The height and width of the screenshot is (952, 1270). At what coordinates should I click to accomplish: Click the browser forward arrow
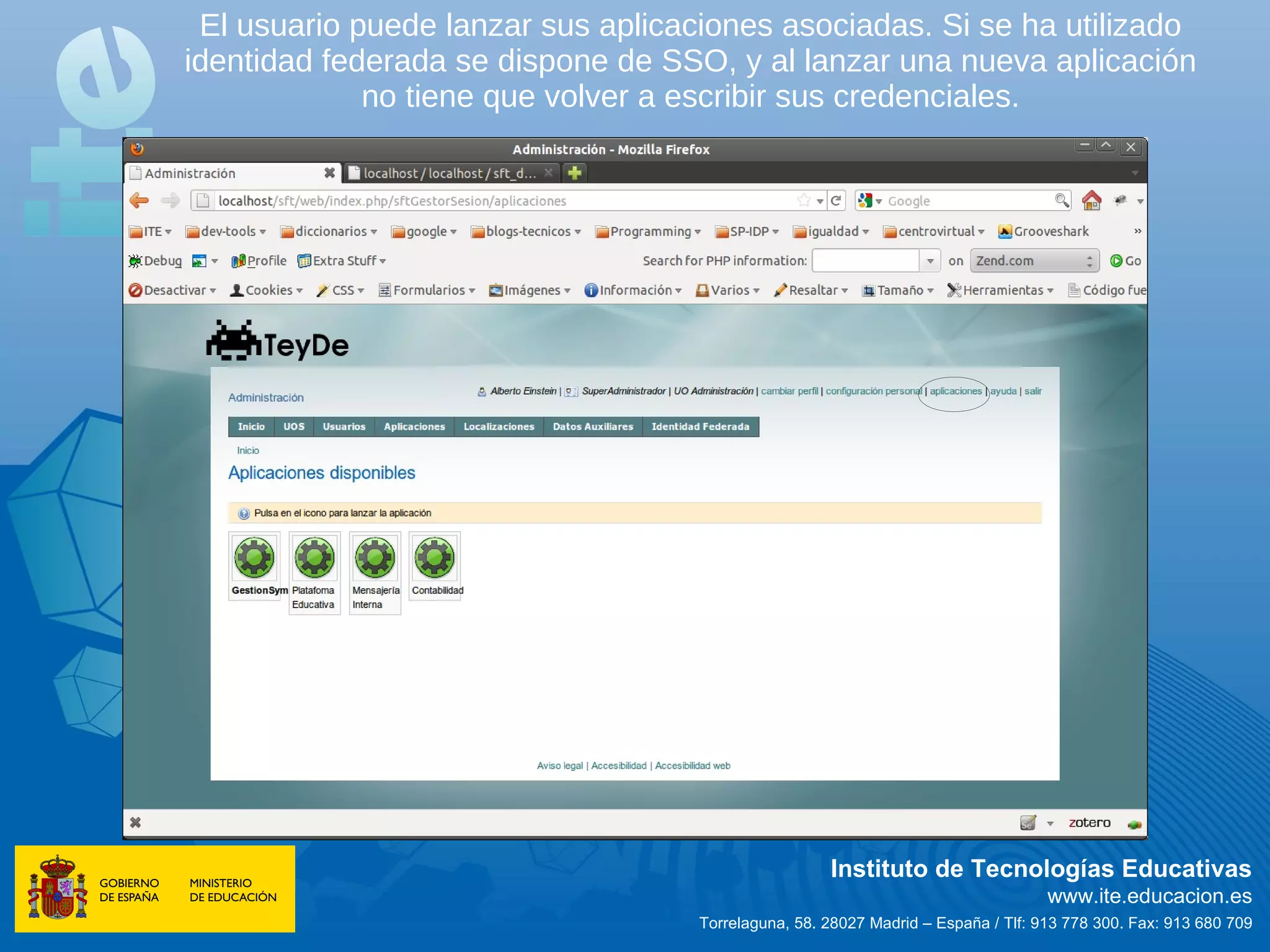click(x=169, y=200)
